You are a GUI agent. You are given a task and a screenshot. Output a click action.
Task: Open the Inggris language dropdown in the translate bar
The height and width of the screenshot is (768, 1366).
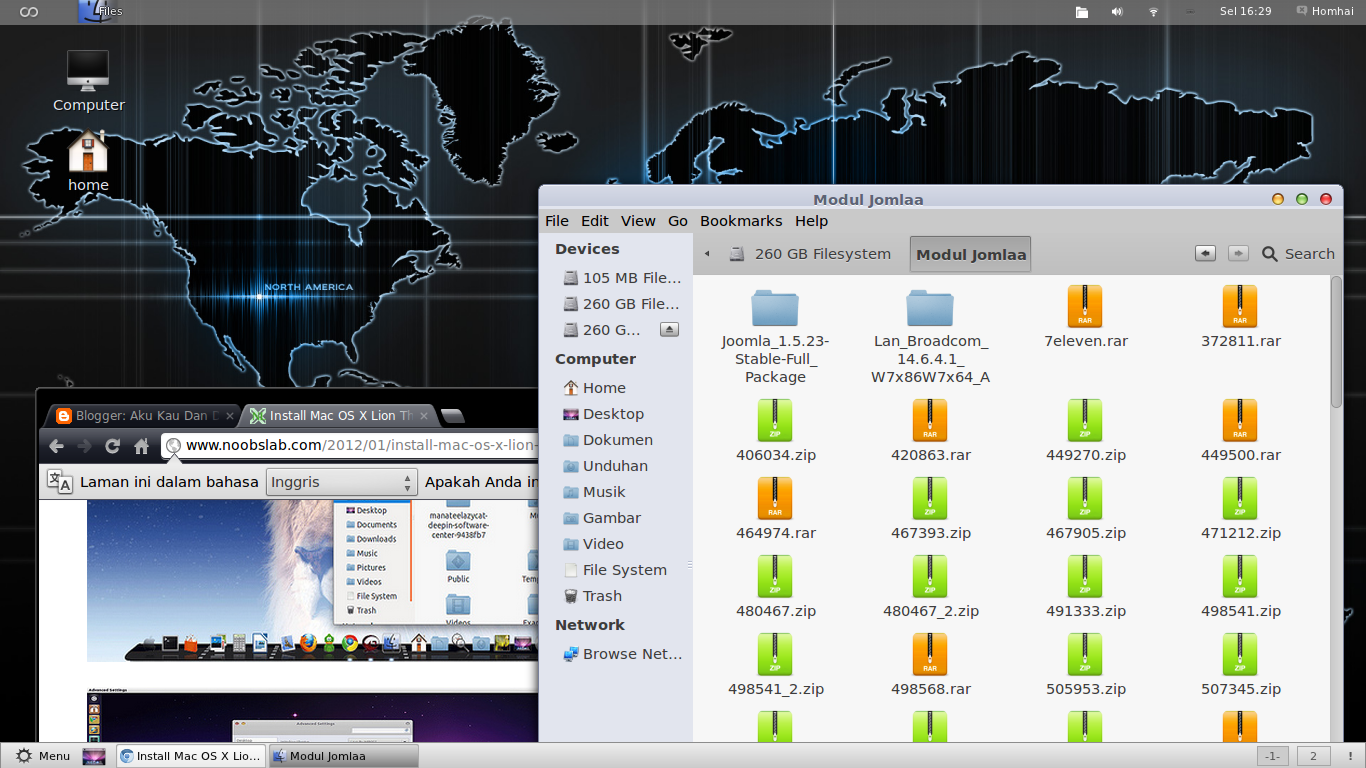click(x=341, y=481)
